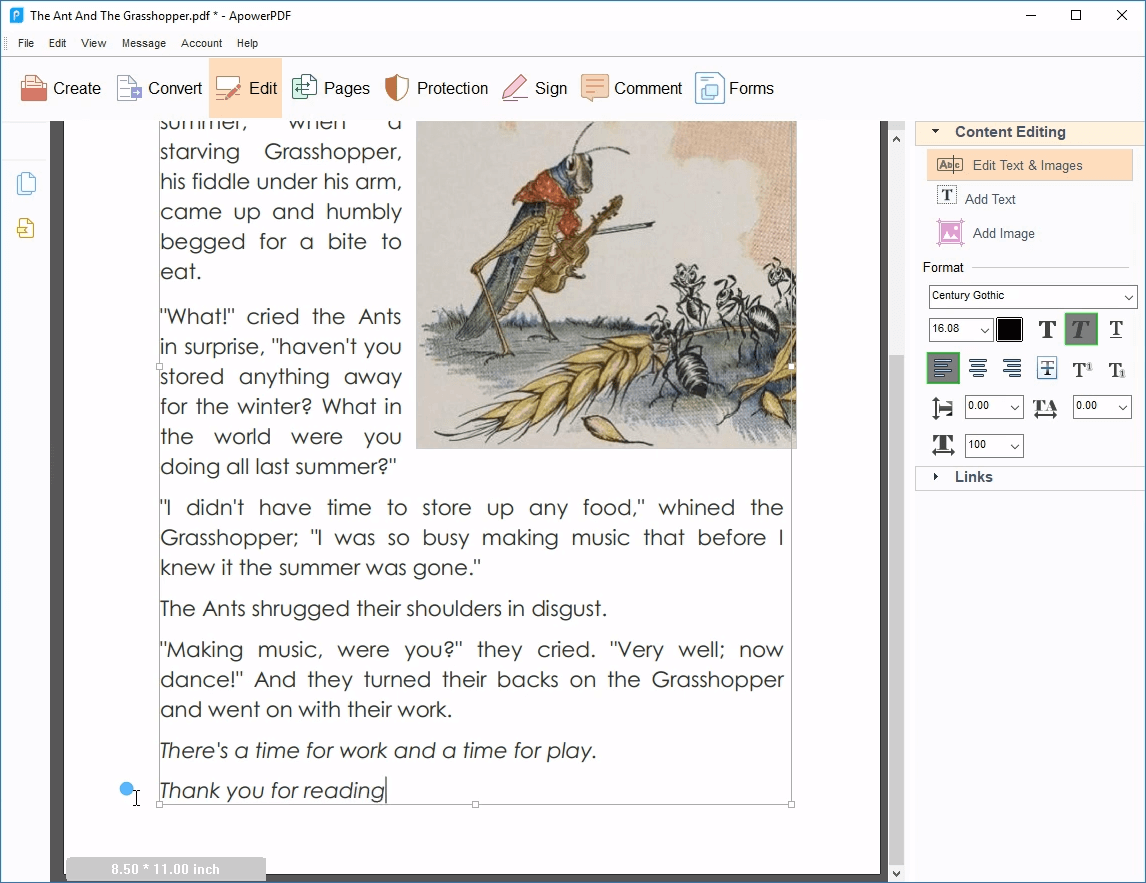Toggle bold formatting on selected text
The width and height of the screenshot is (1146, 883).
coord(1046,329)
